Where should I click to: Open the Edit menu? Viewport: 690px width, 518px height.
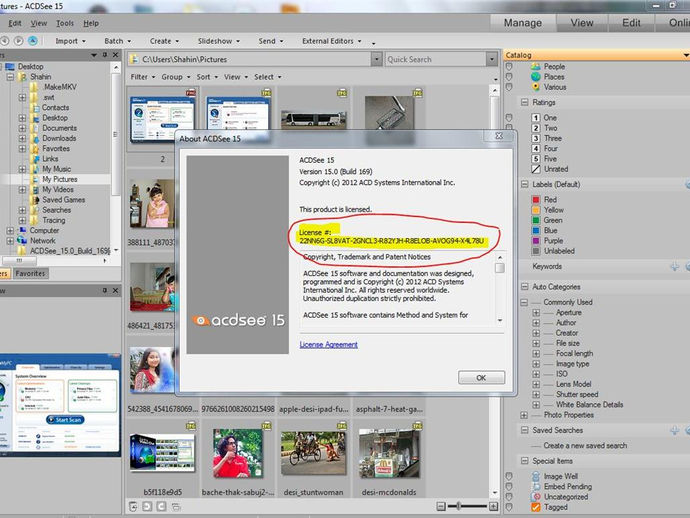point(15,23)
